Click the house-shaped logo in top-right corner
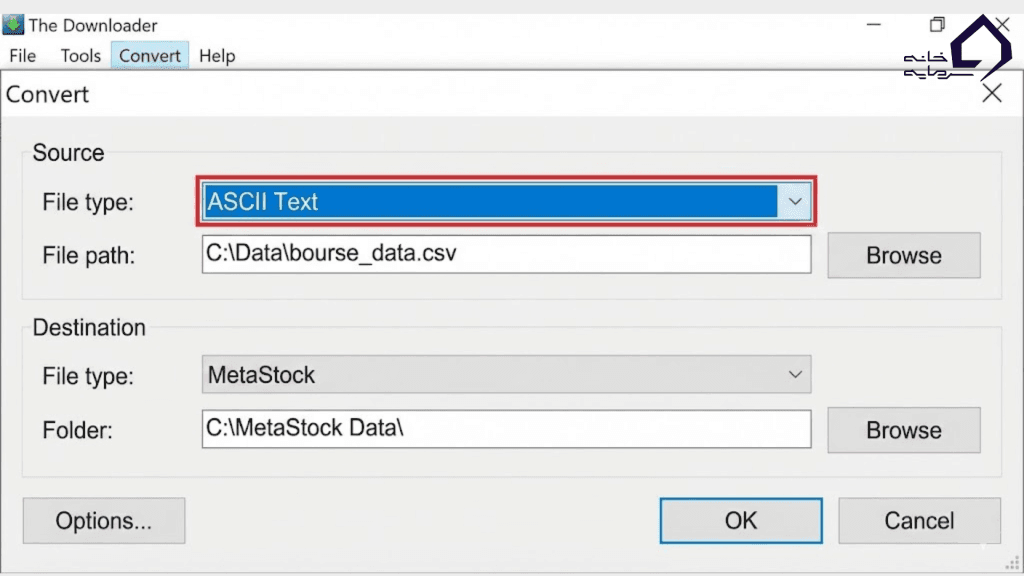The width and height of the screenshot is (1024, 576). 980,48
